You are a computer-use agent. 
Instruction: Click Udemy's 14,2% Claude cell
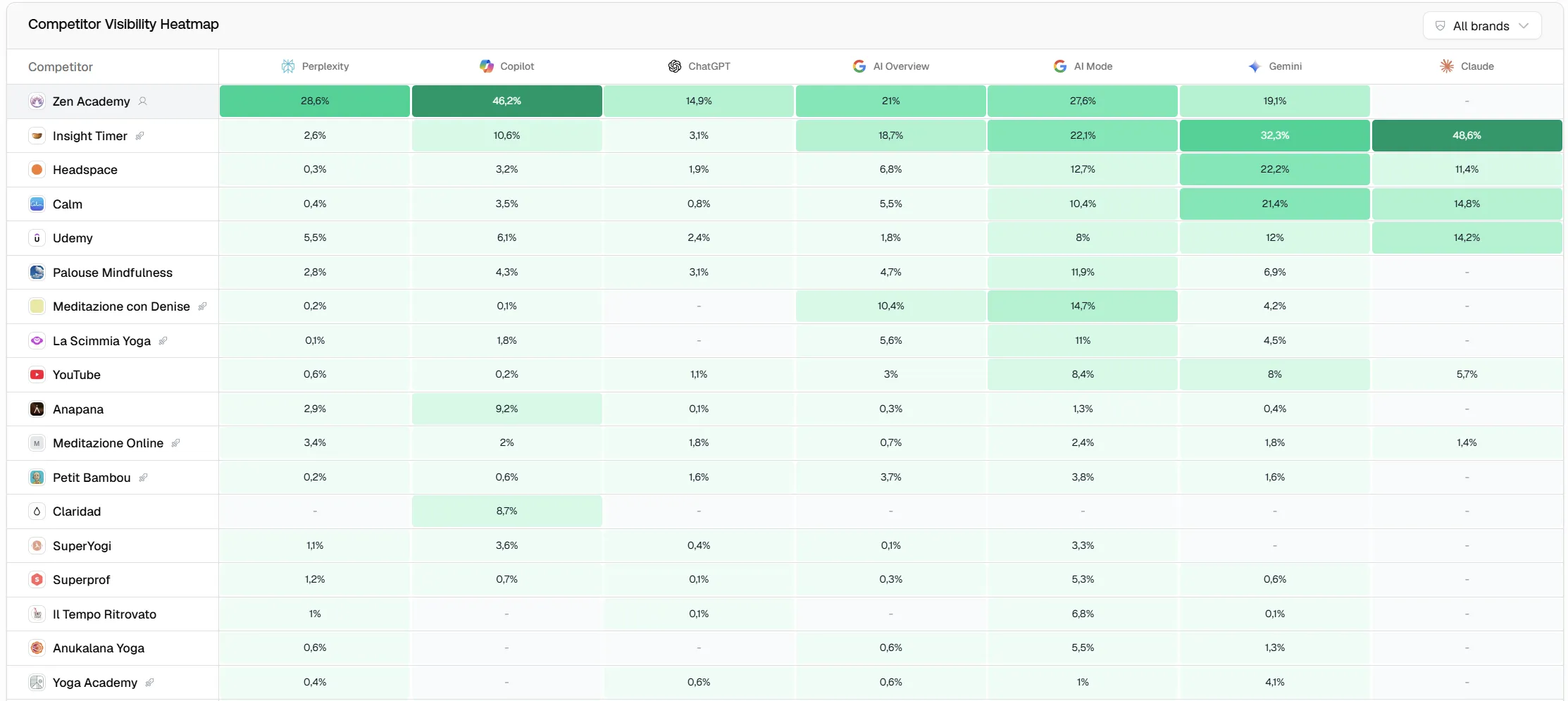[1467, 237]
